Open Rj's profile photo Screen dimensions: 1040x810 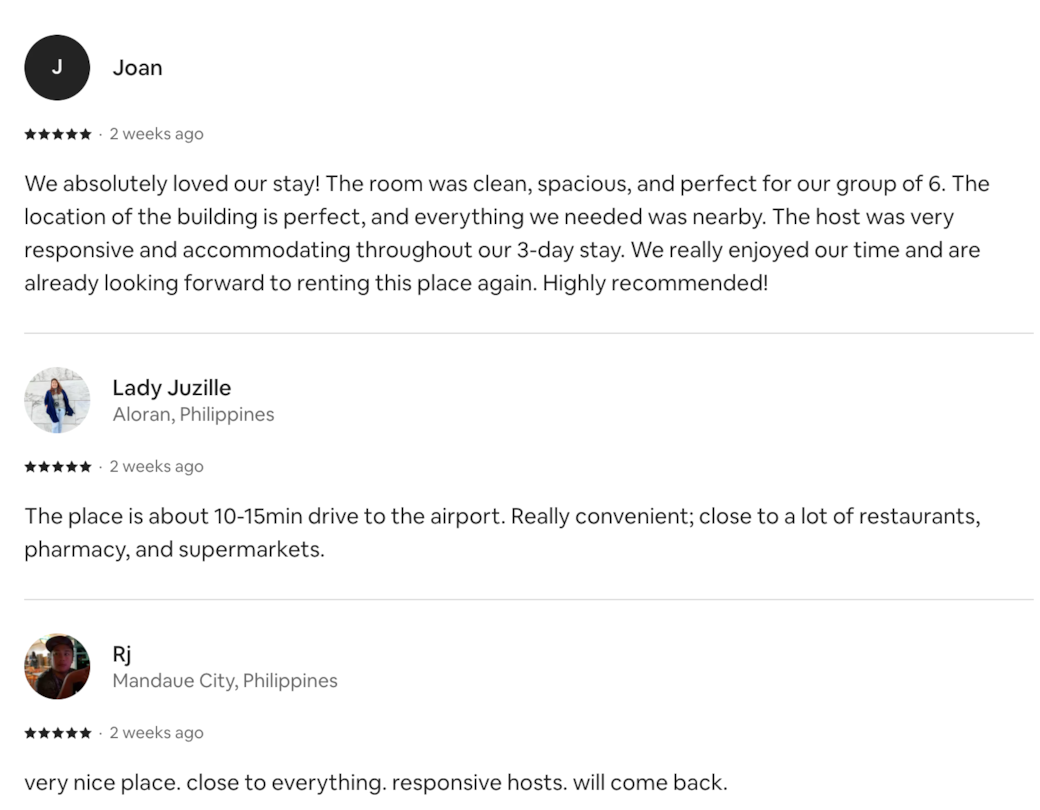pyautogui.click(x=57, y=666)
